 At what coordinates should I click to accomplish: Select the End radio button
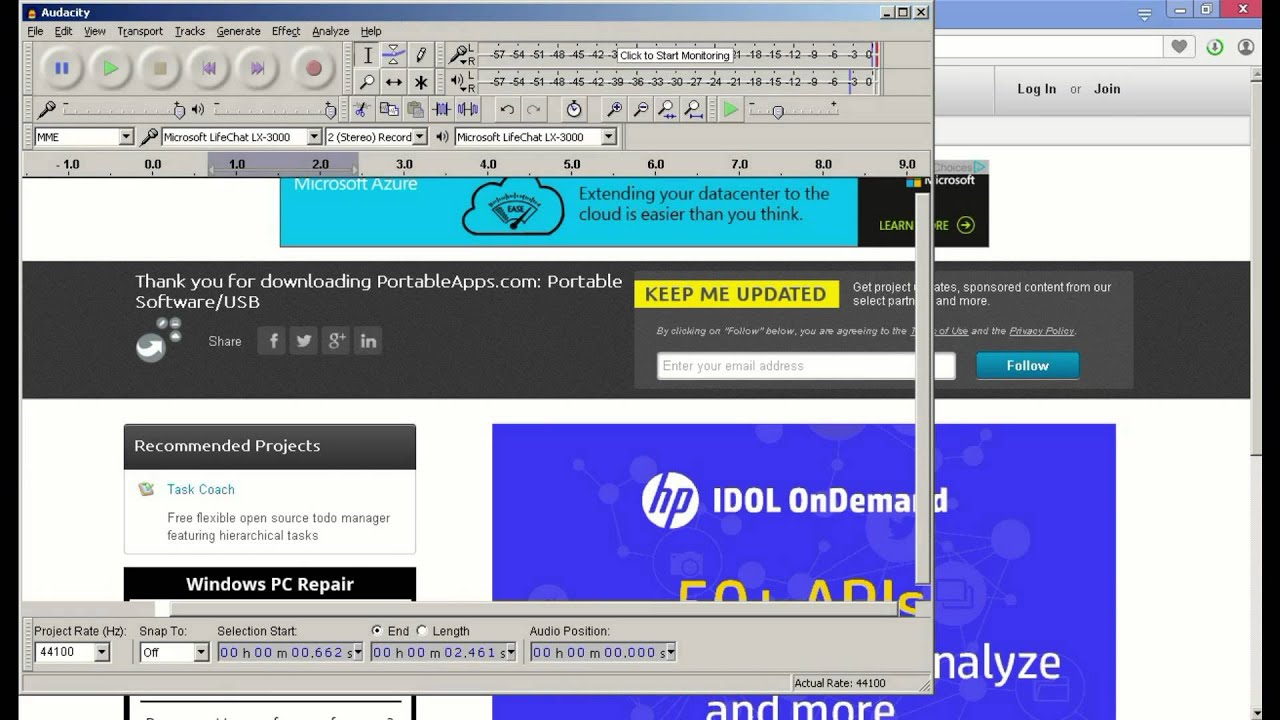pos(376,631)
